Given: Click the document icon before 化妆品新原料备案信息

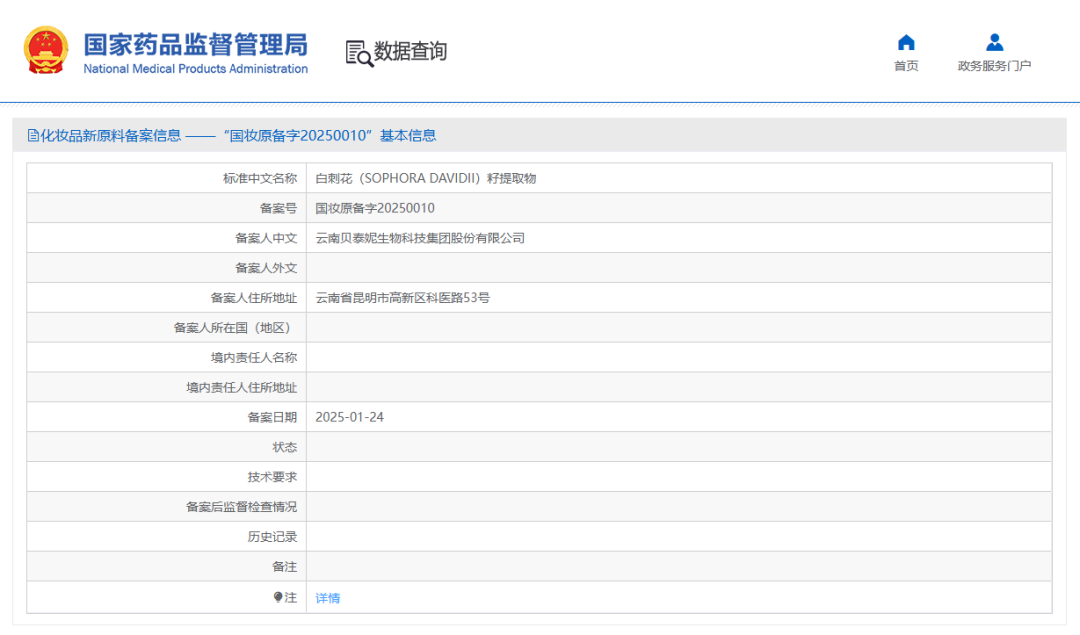Looking at the screenshot, I should [32, 136].
